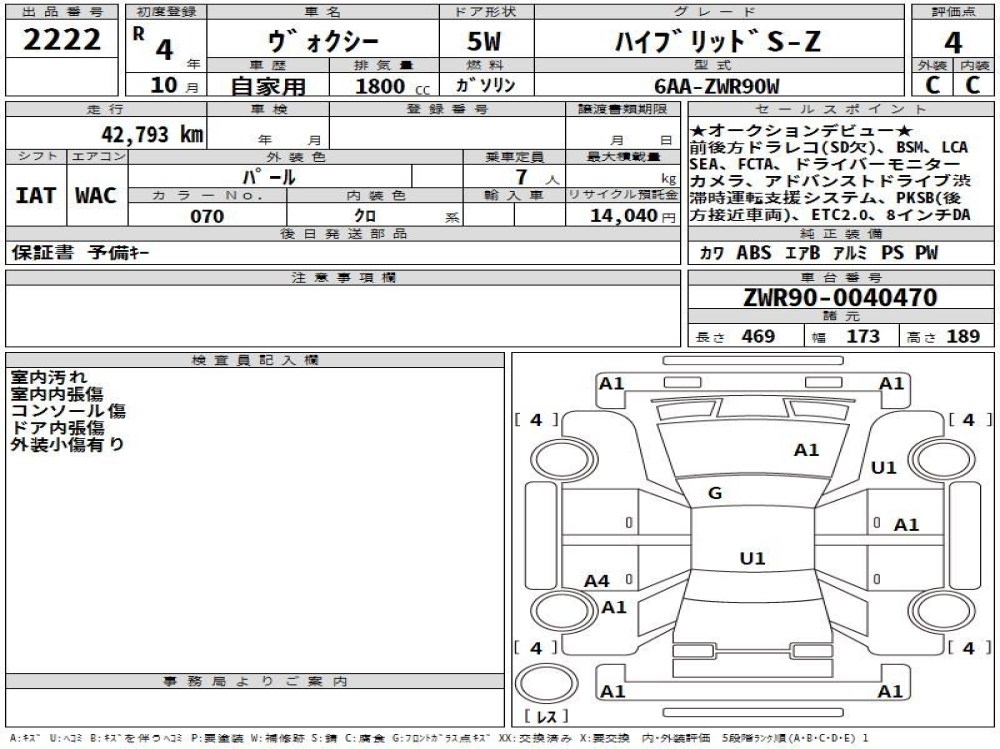The height and width of the screenshot is (749, 1000).
Task: Click the A1 mark on the hood
Action: [x=806, y=450]
